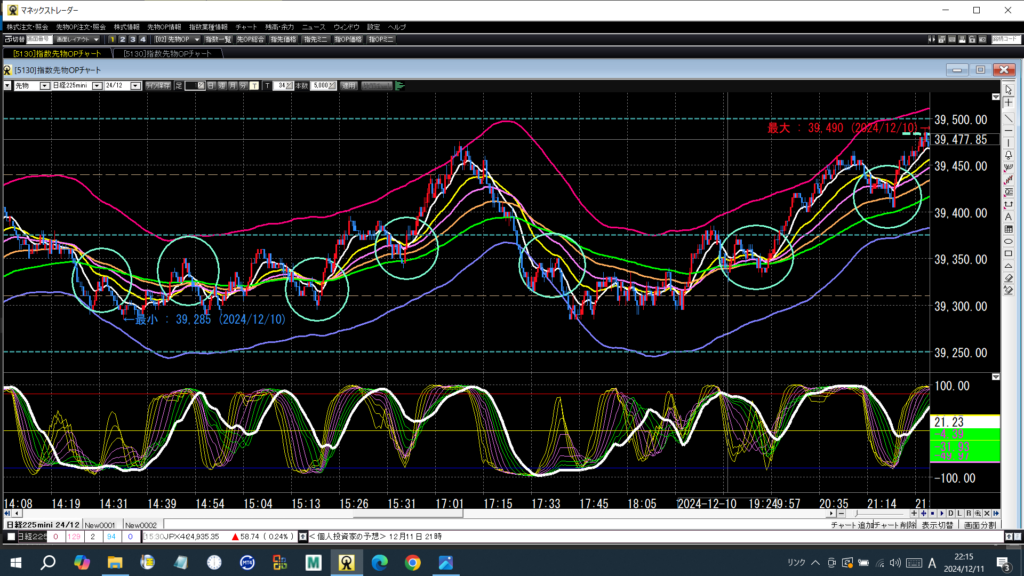Viewport: 1024px width, 576px height.
Task: Select the rectangle drawing tool
Action: point(1008,253)
